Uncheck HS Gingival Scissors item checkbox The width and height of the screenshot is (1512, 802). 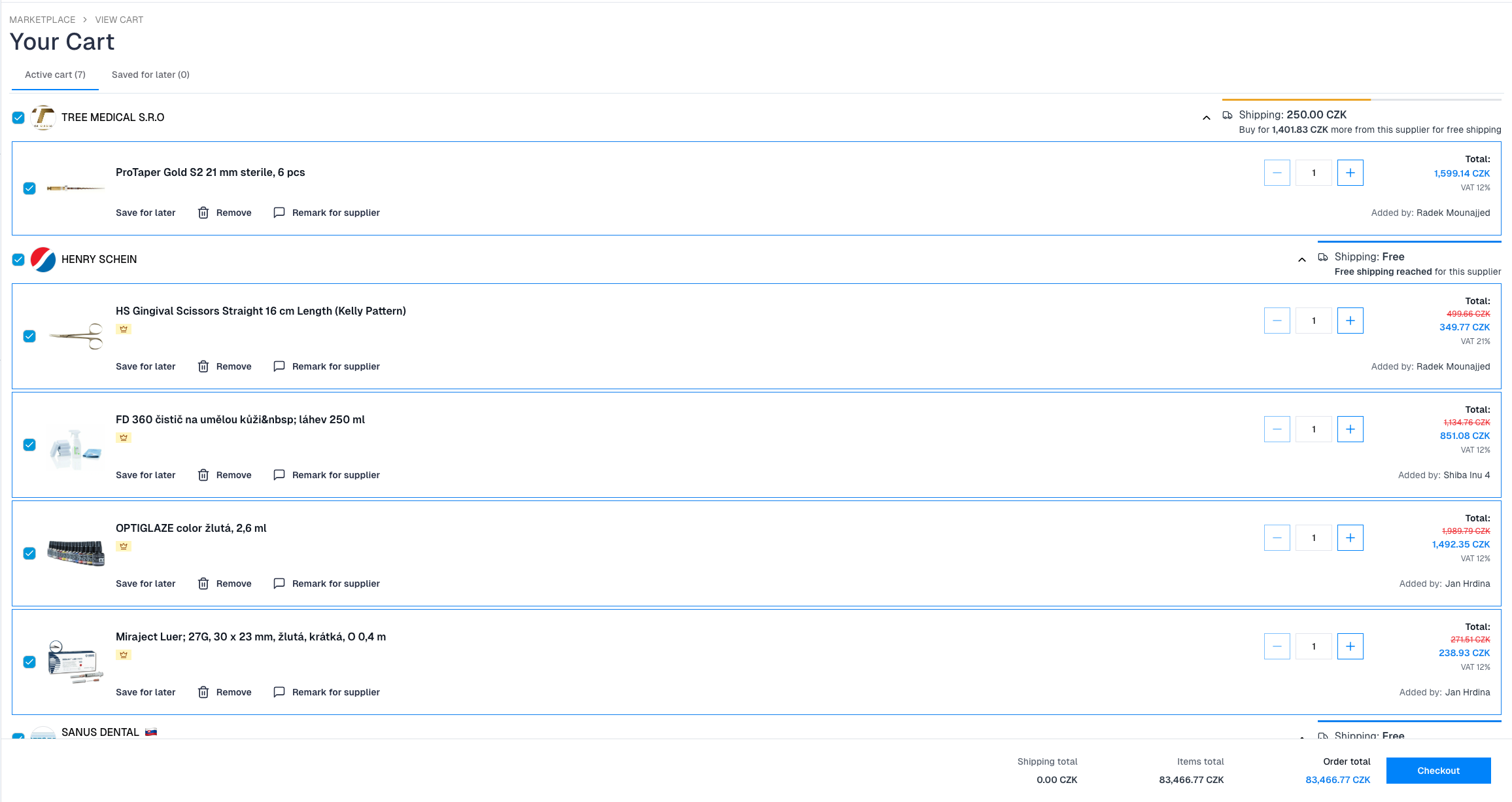point(29,336)
